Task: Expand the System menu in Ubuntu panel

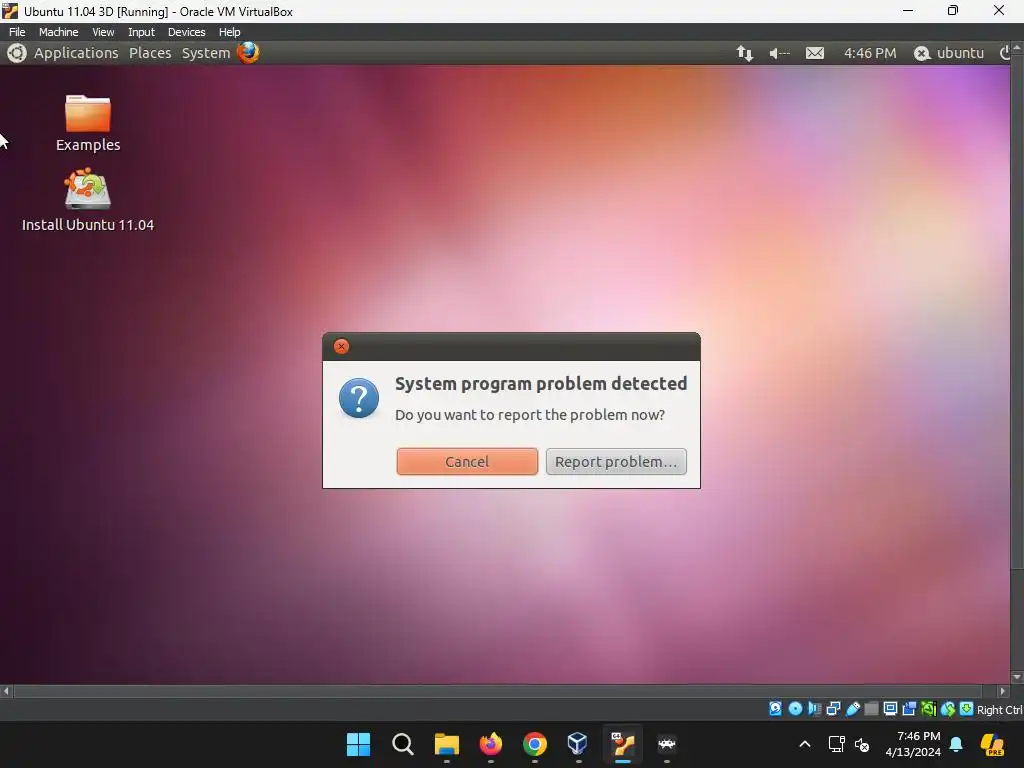Action: (x=206, y=53)
